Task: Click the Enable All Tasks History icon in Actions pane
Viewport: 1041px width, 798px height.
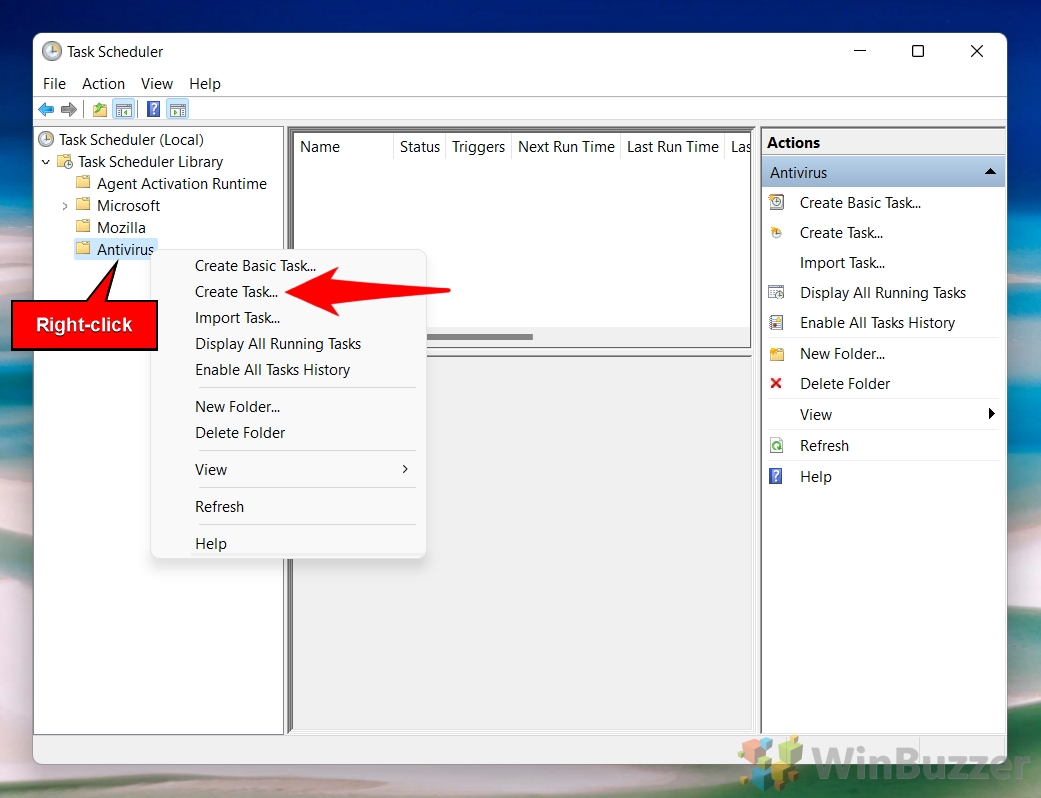Action: click(776, 323)
